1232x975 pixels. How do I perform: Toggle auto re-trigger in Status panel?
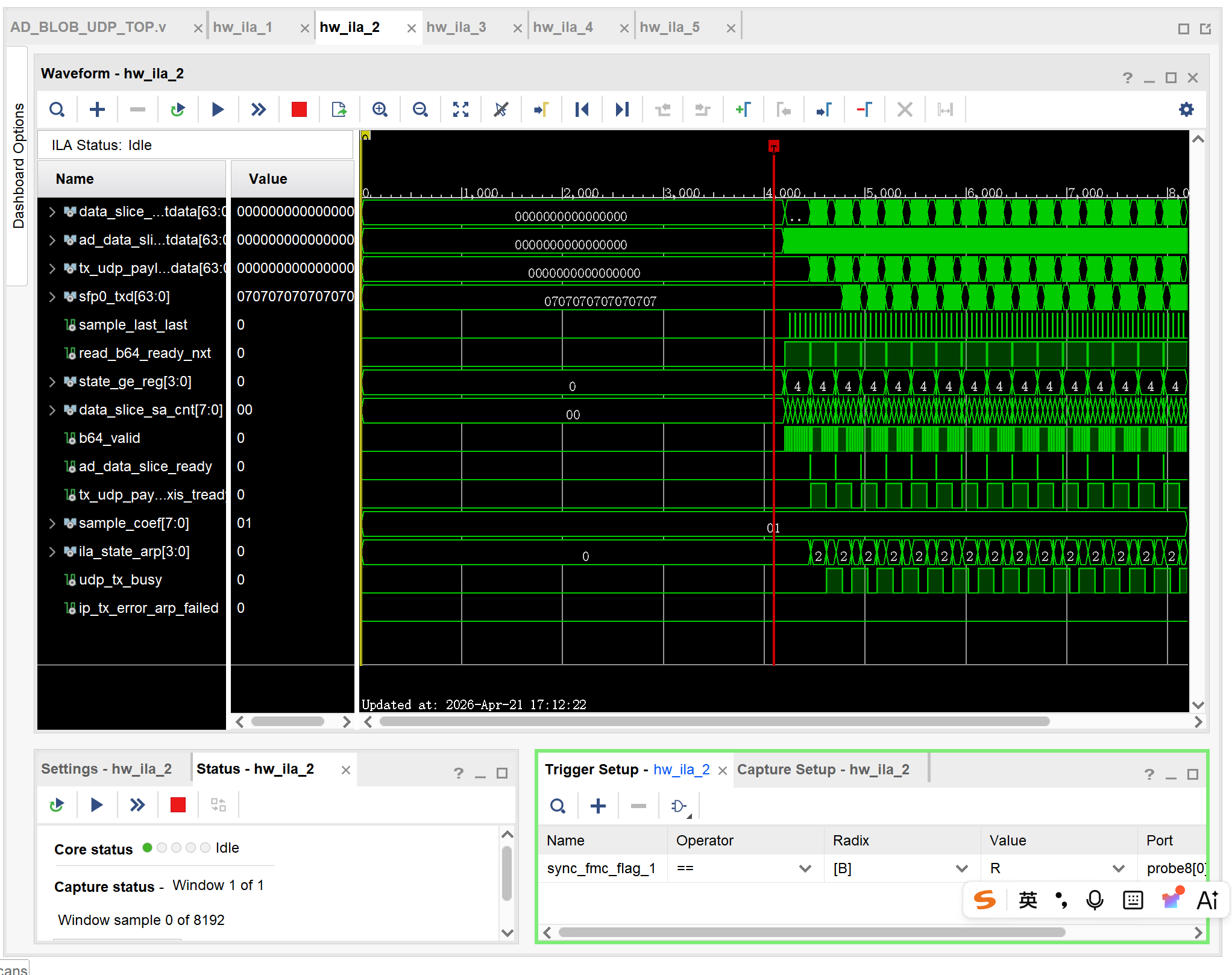57,805
